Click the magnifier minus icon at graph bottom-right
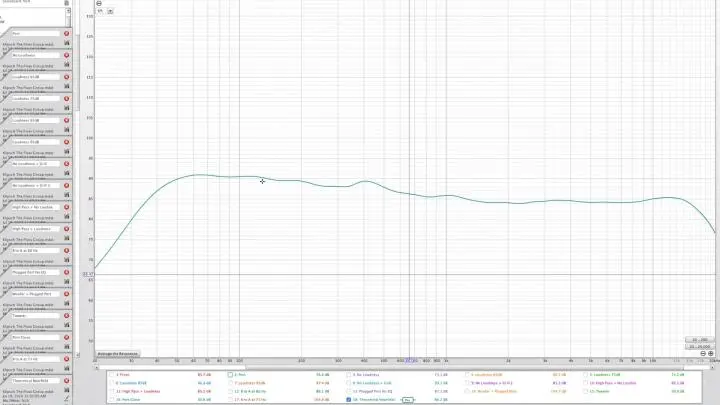Image resolution: width=720 pixels, height=405 pixels. (703, 354)
